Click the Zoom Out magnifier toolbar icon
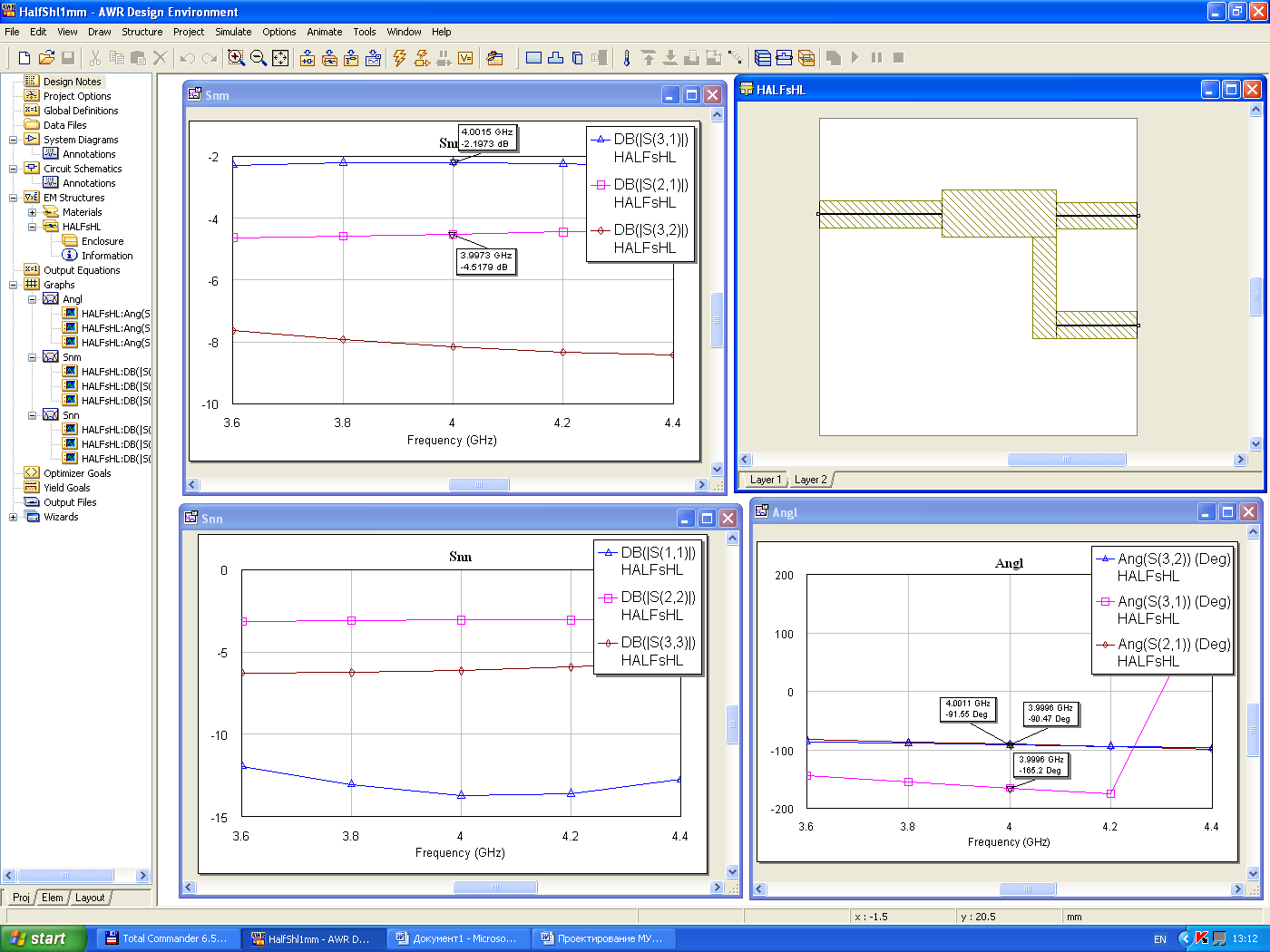This screenshot has height=952, width=1270. [x=259, y=58]
